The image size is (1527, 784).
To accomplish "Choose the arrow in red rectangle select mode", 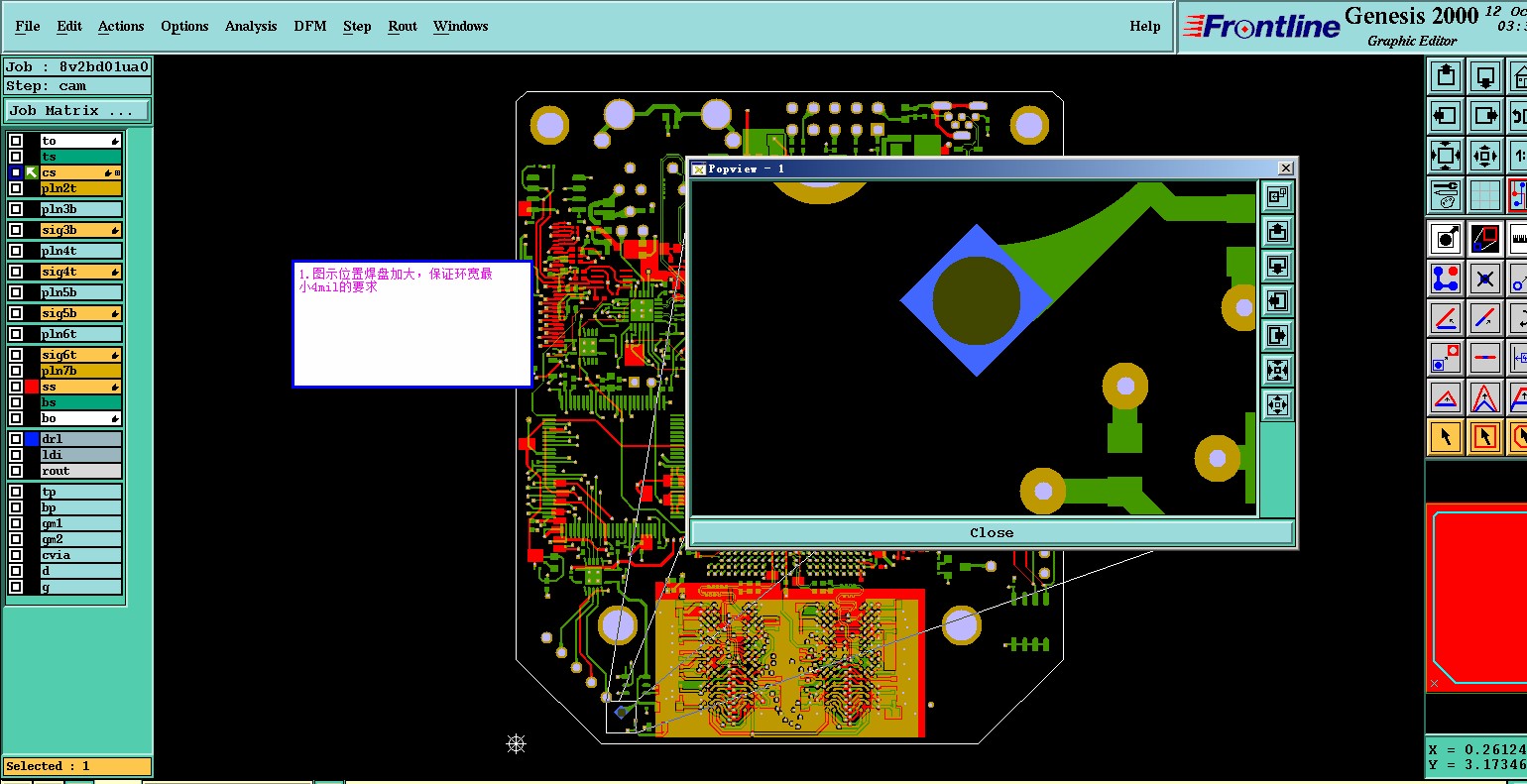I will coord(1485,437).
